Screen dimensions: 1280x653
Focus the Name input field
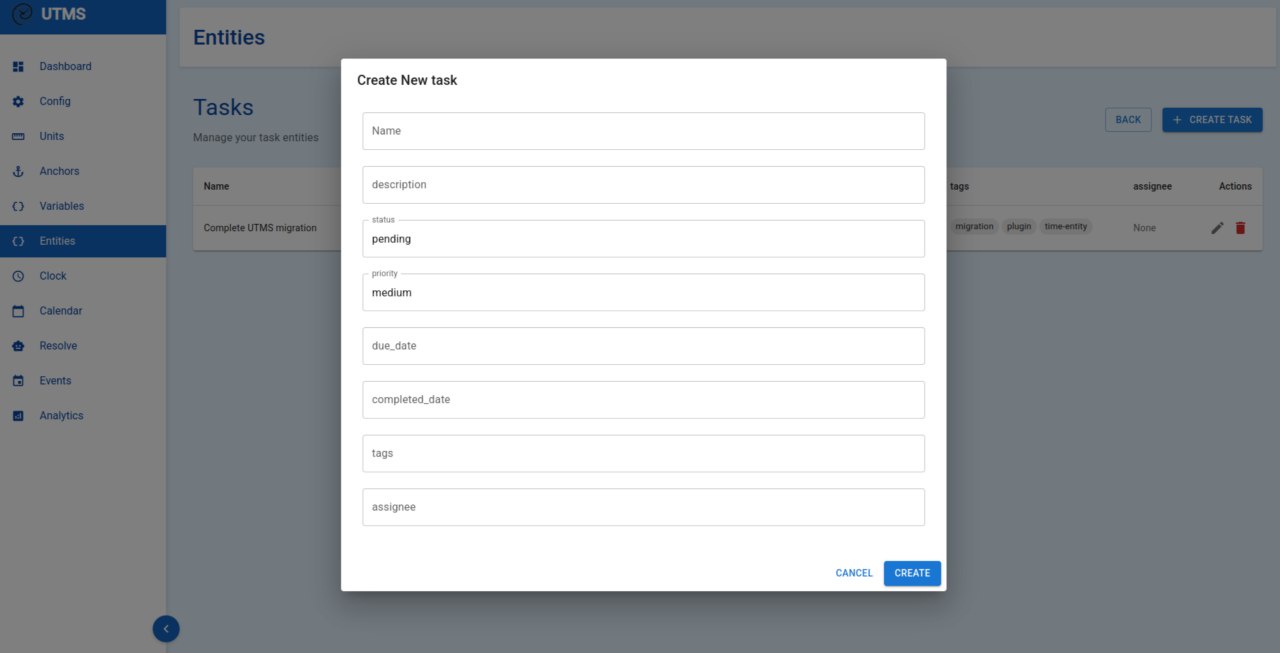(x=643, y=131)
